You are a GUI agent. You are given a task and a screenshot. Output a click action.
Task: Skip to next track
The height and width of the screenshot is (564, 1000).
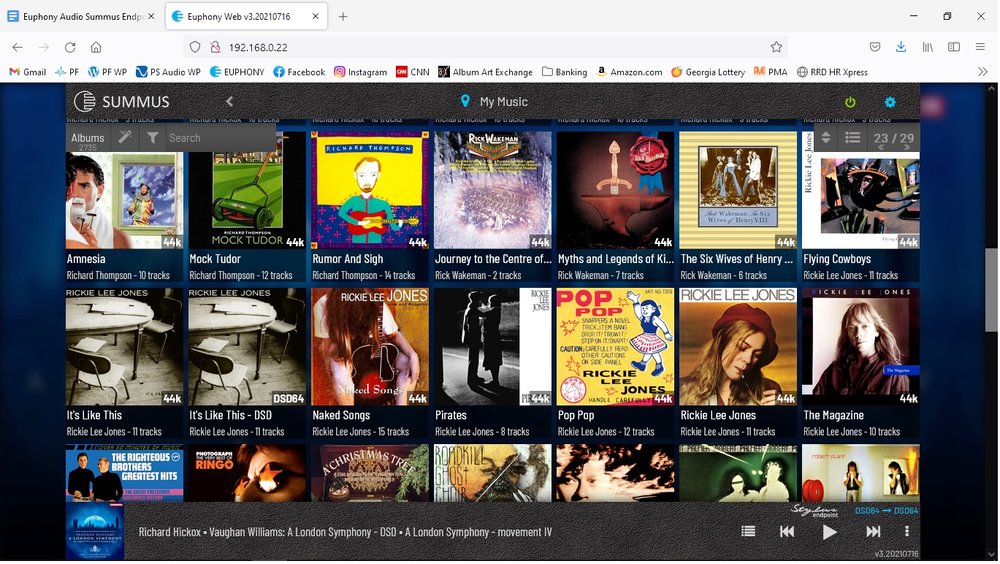tap(873, 531)
